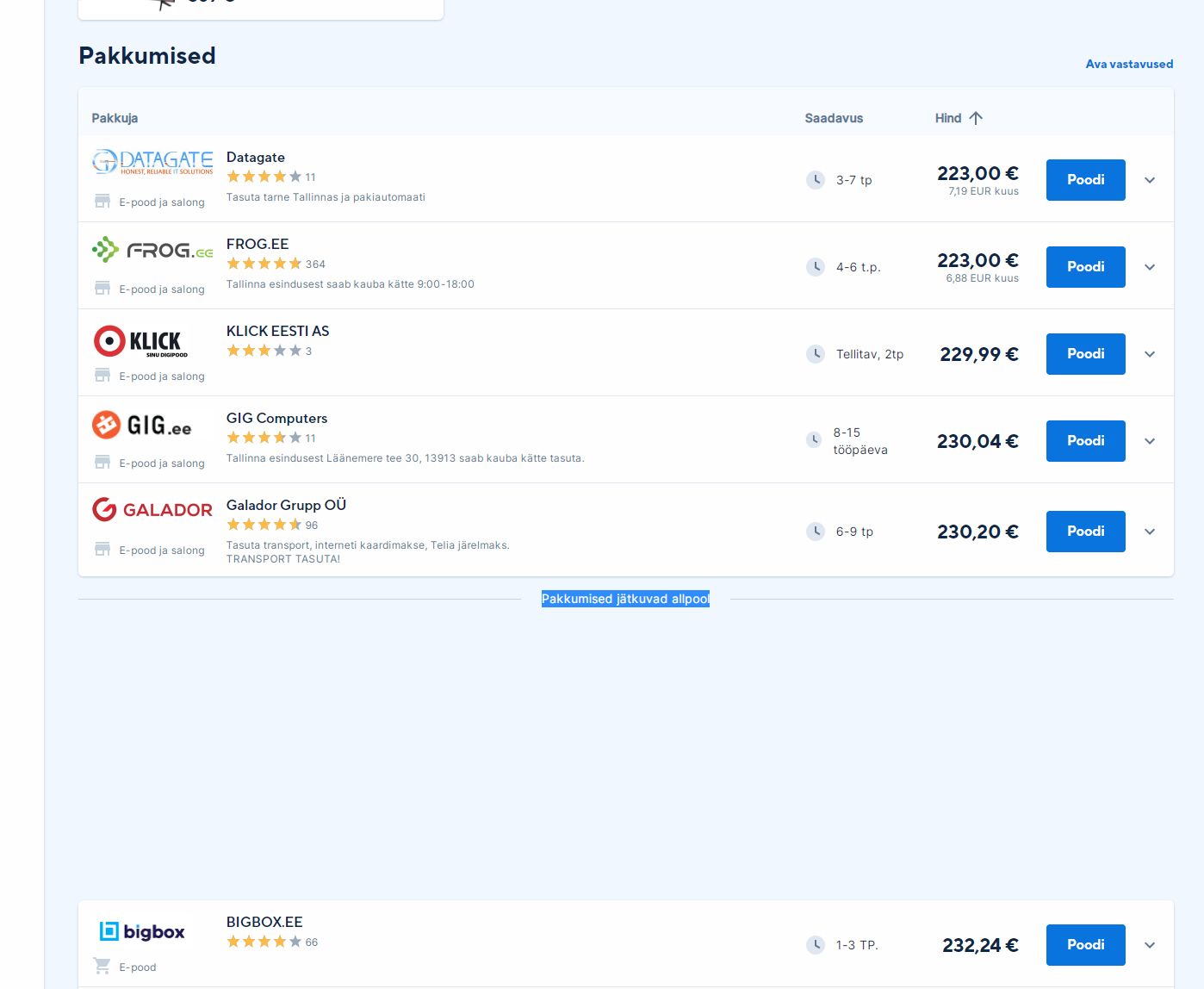1204x989 pixels.
Task: Click the clock icon beside 8-15 tööpäeva
Action: [x=814, y=440]
